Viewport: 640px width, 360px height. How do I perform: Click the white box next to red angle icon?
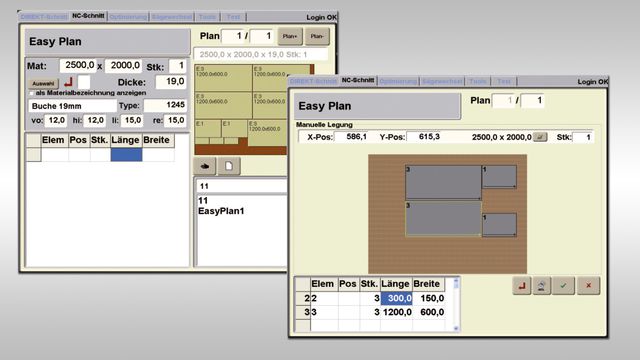click(84, 82)
